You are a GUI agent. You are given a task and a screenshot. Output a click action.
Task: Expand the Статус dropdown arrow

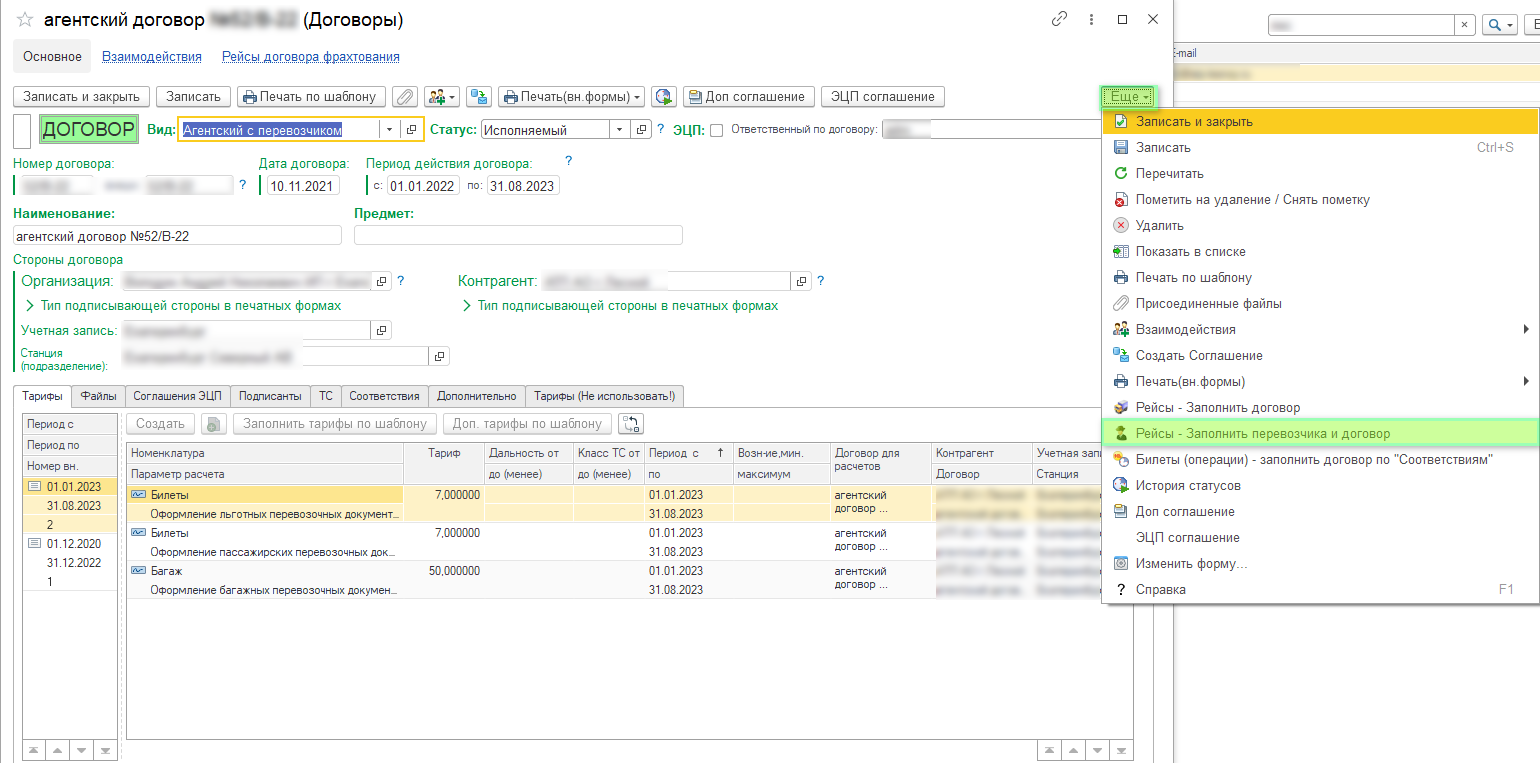619,130
